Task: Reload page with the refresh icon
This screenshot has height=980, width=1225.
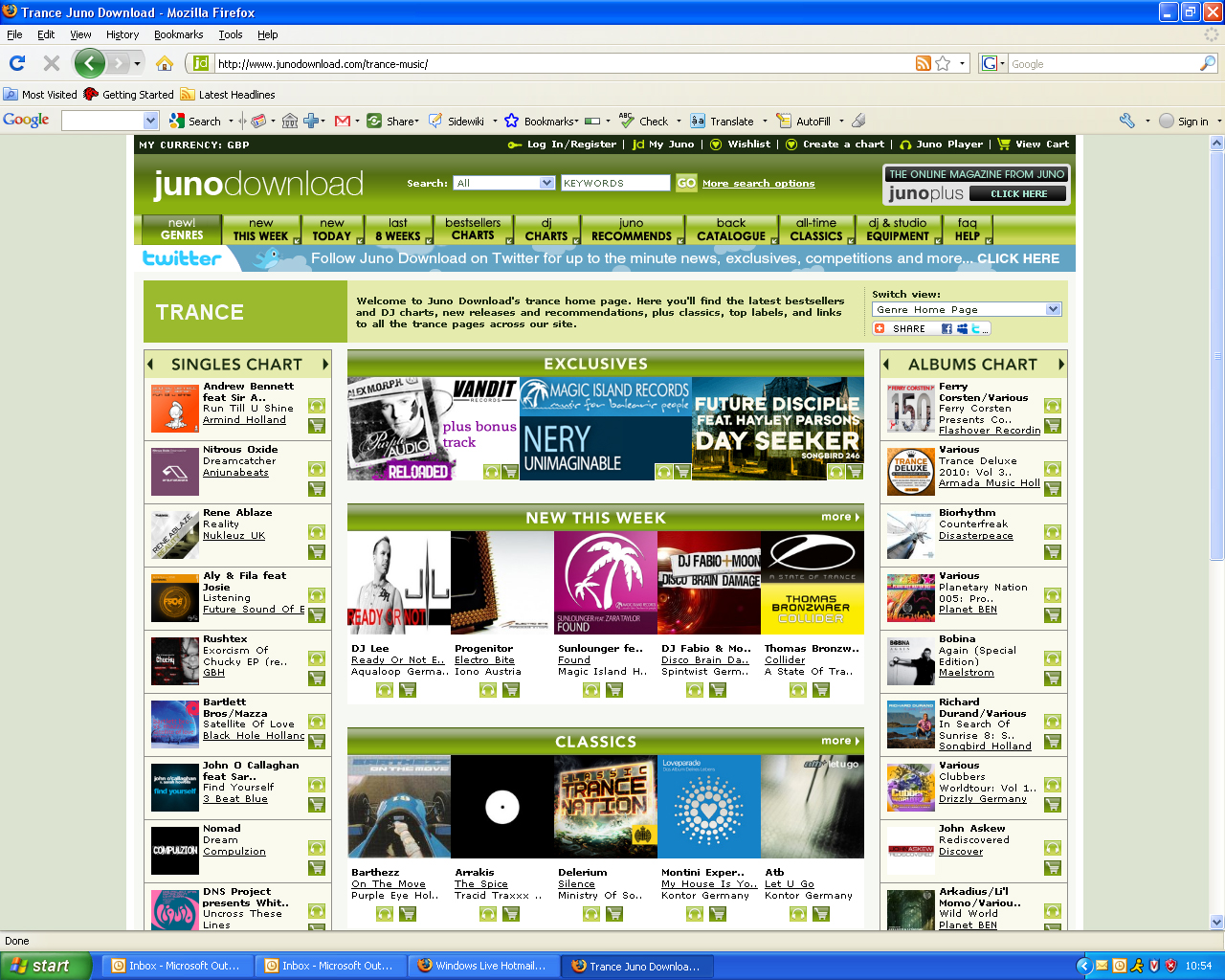Action: 17,64
